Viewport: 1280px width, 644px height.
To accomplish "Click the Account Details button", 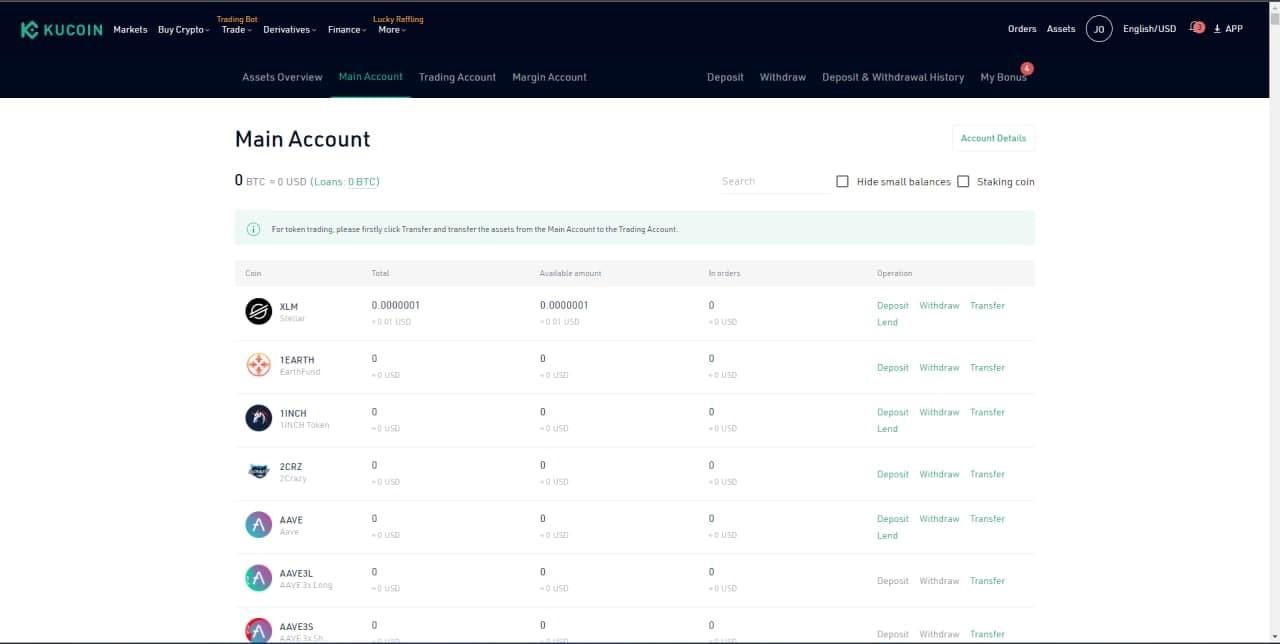I will (x=993, y=138).
